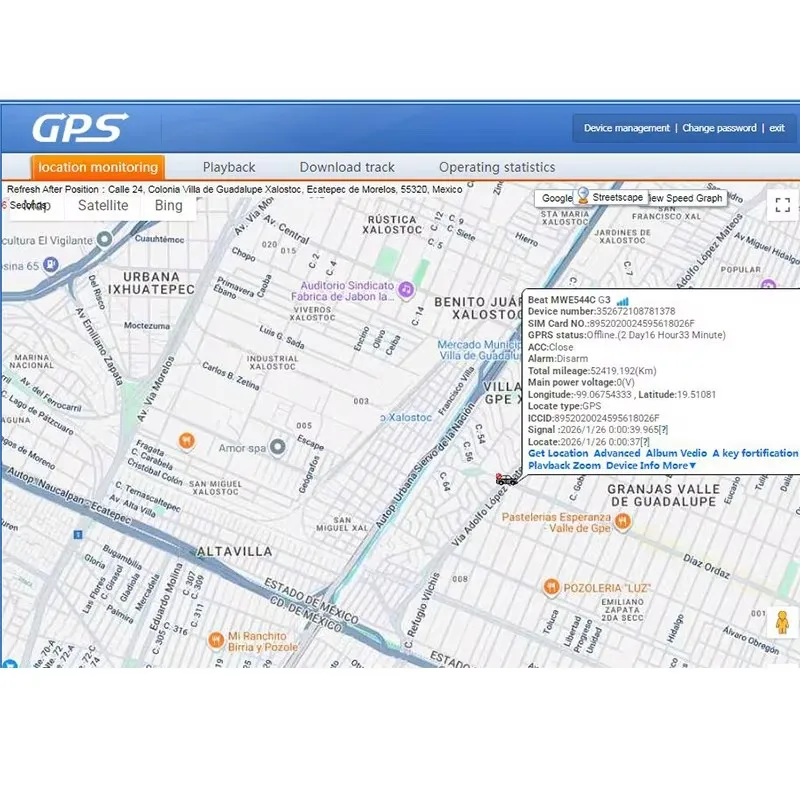Select the Google map option

click(x=557, y=198)
